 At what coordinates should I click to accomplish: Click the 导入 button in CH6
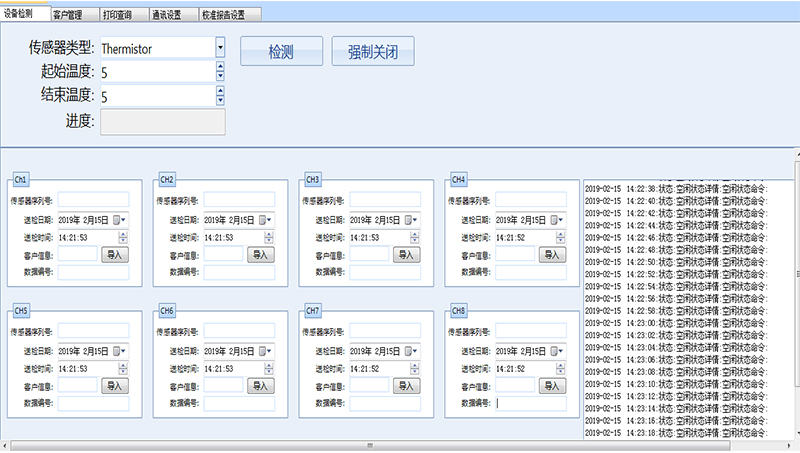(261, 386)
